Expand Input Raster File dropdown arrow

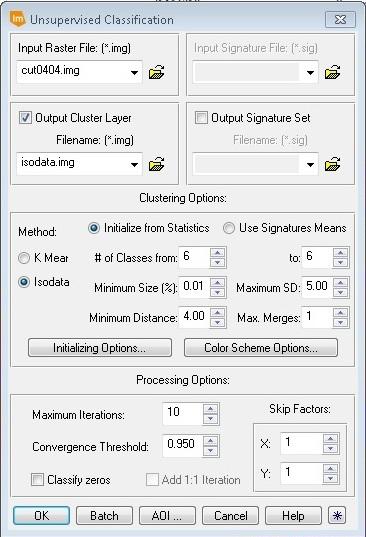click(x=135, y=73)
